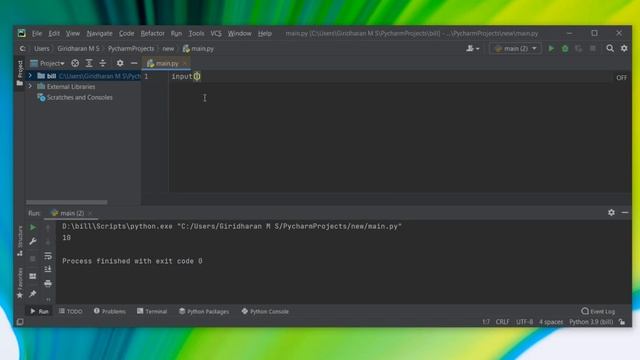Image resolution: width=640 pixels, height=360 pixels.
Task: Open the Help menu
Action: tap(264, 33)
